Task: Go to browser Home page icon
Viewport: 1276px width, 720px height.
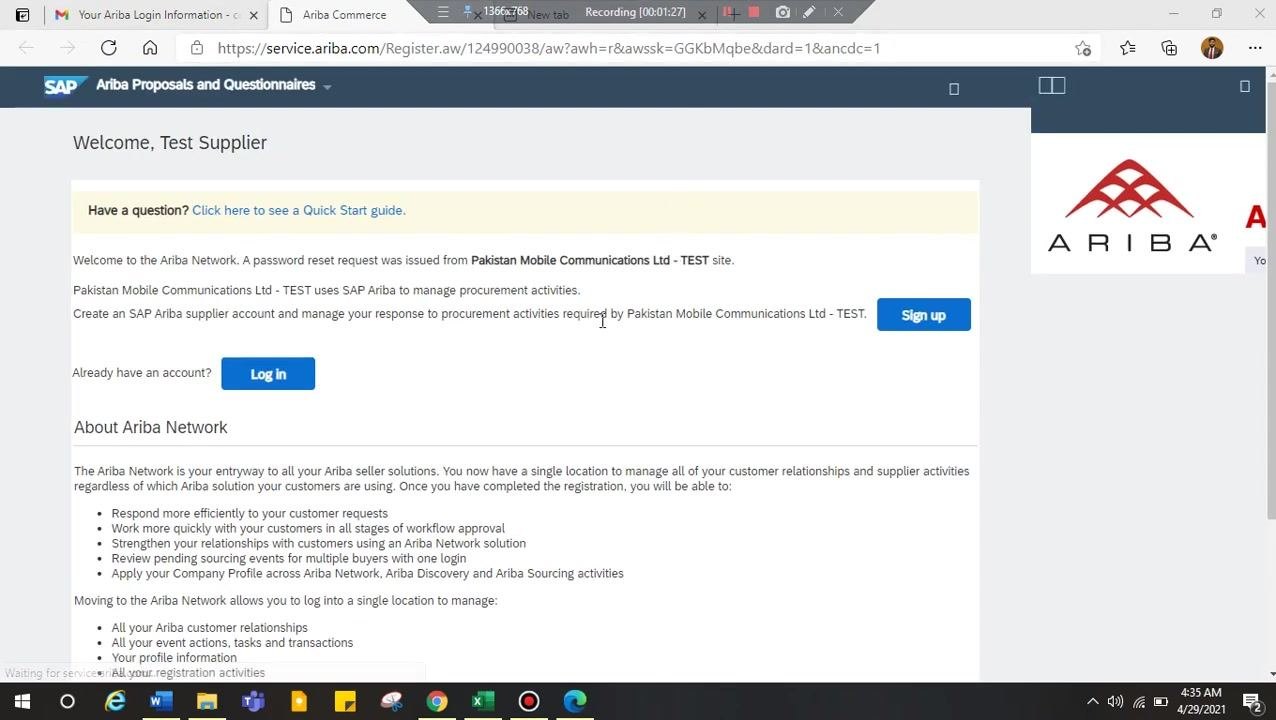Action: tap(150, 48)
